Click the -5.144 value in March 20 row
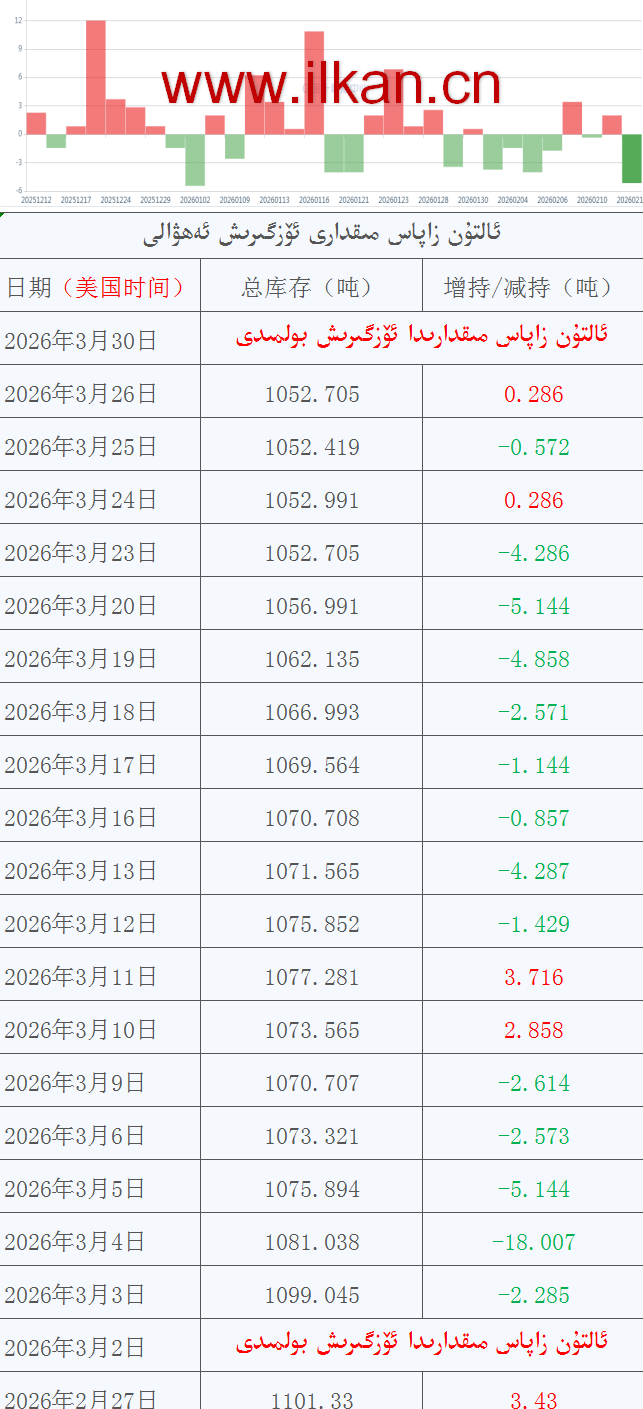Viewport: 643px width, 1409px height. (x=534, y=606)
